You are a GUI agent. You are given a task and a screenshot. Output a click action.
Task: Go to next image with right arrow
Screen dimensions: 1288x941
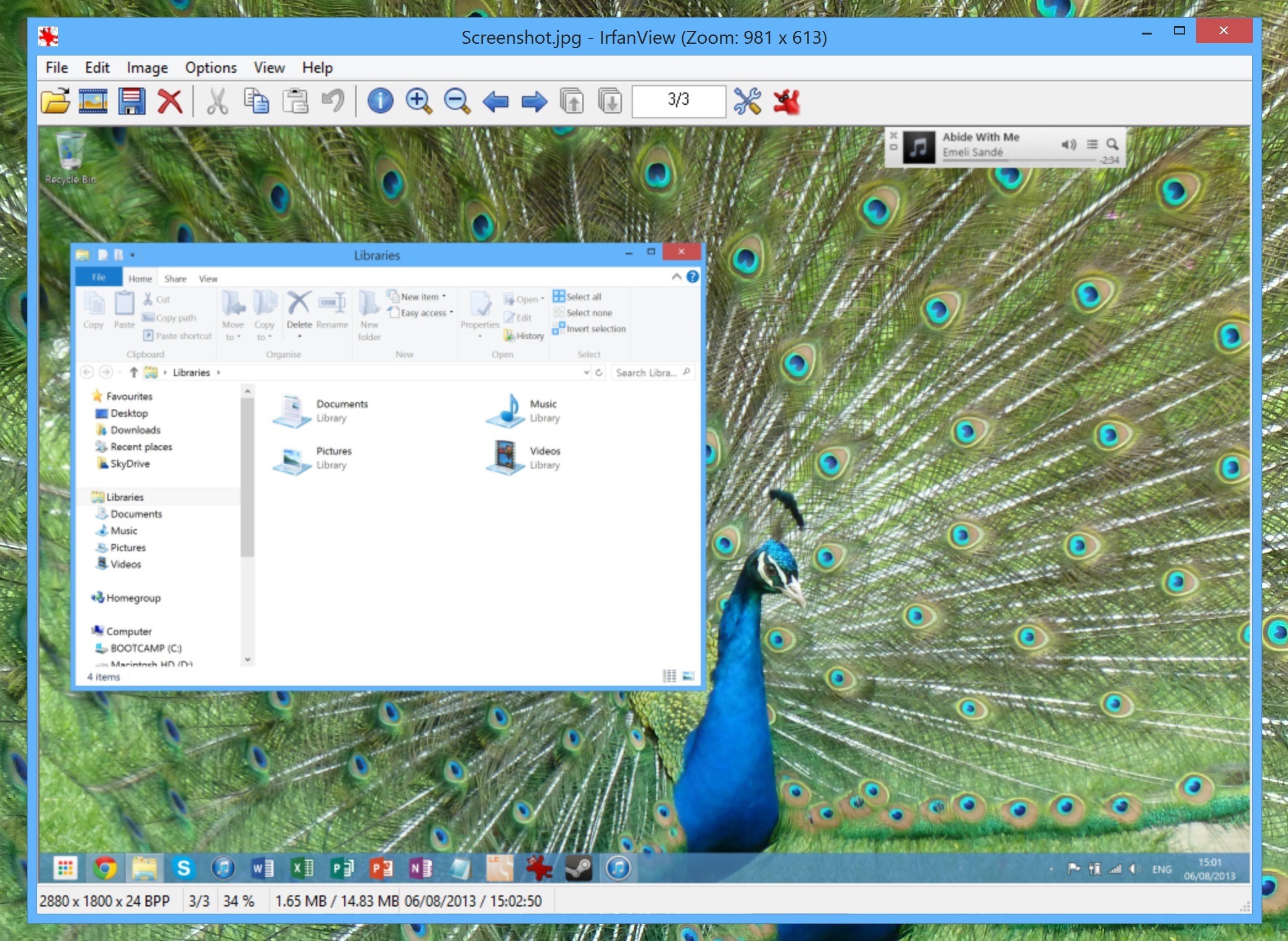click(534, 101)
